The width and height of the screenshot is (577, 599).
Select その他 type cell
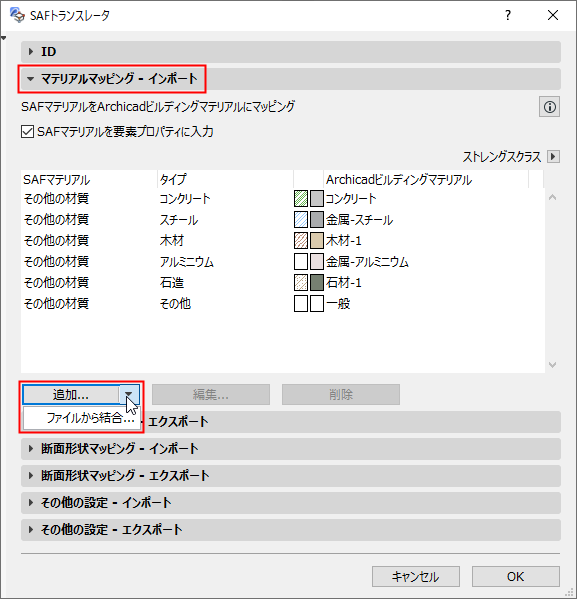coord(175,304)
